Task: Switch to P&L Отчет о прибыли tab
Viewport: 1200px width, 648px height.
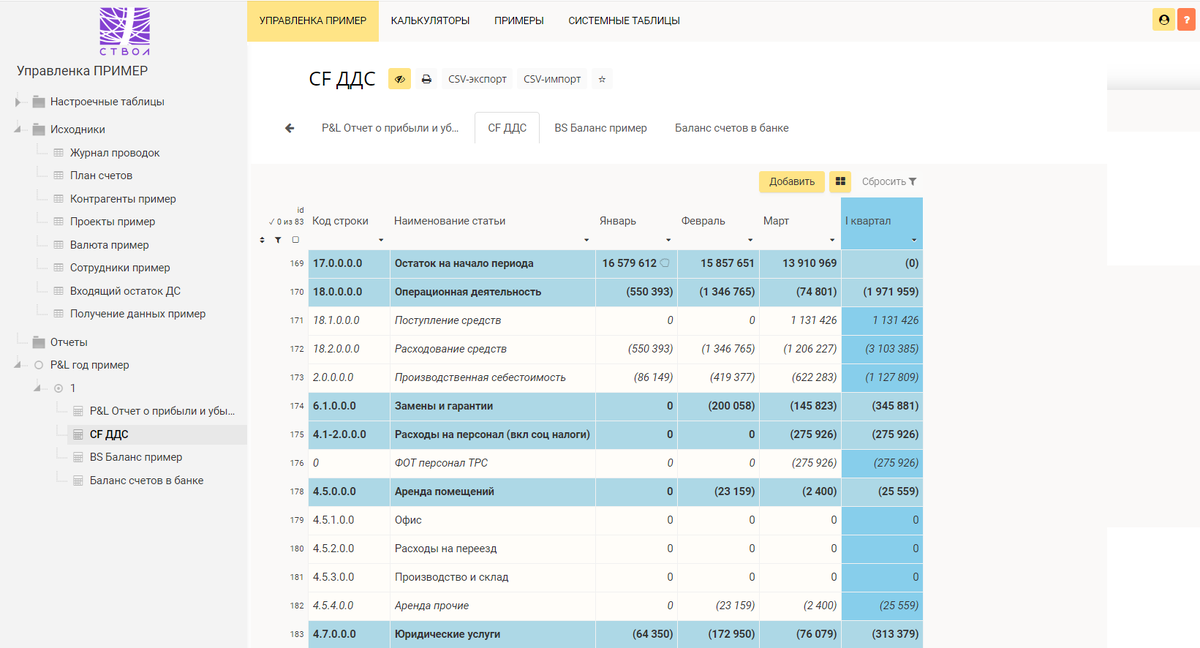Action: pyautogui.click(x=390, y=128)
